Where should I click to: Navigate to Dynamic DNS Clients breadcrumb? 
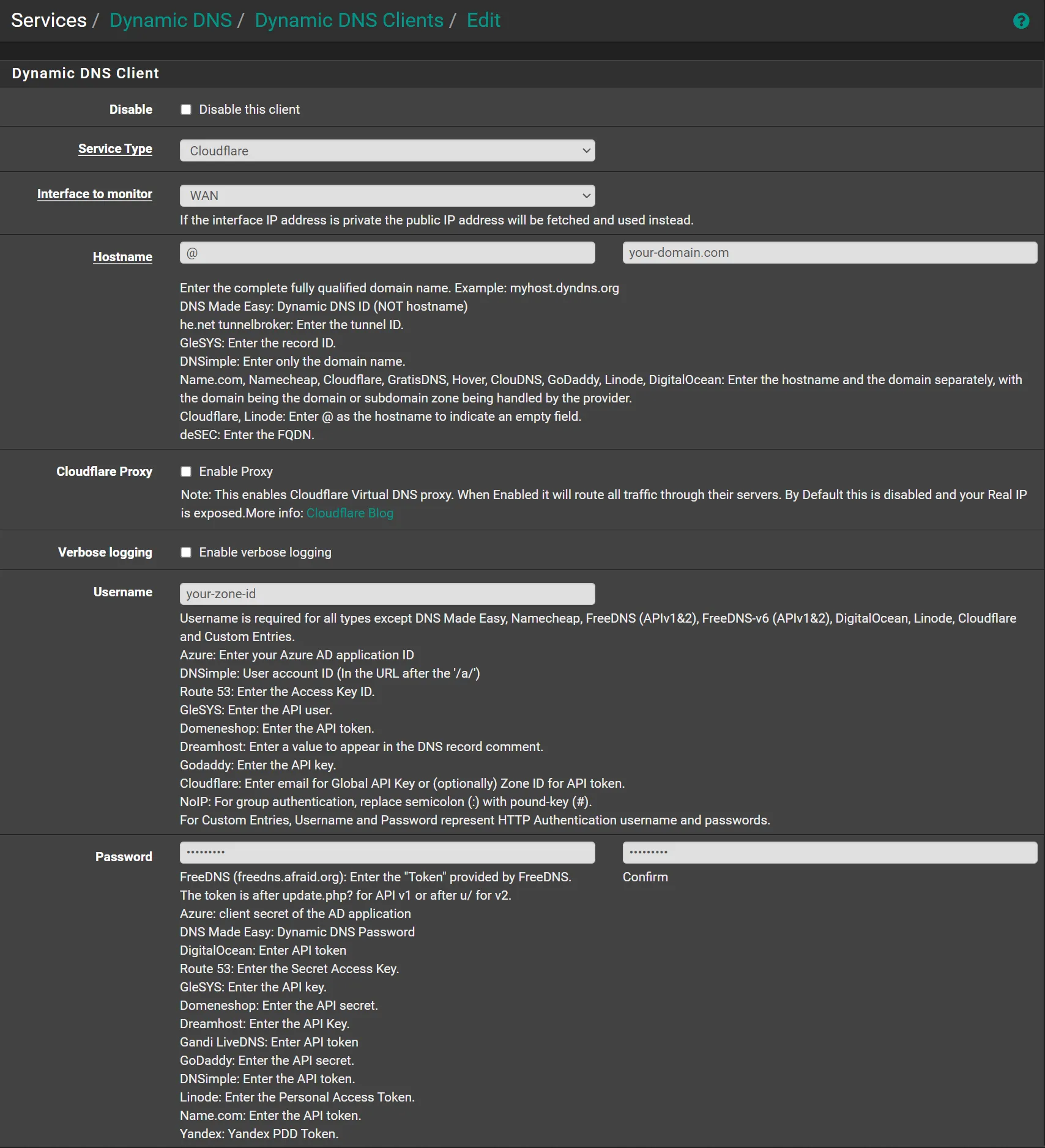(x=349, y=20)
